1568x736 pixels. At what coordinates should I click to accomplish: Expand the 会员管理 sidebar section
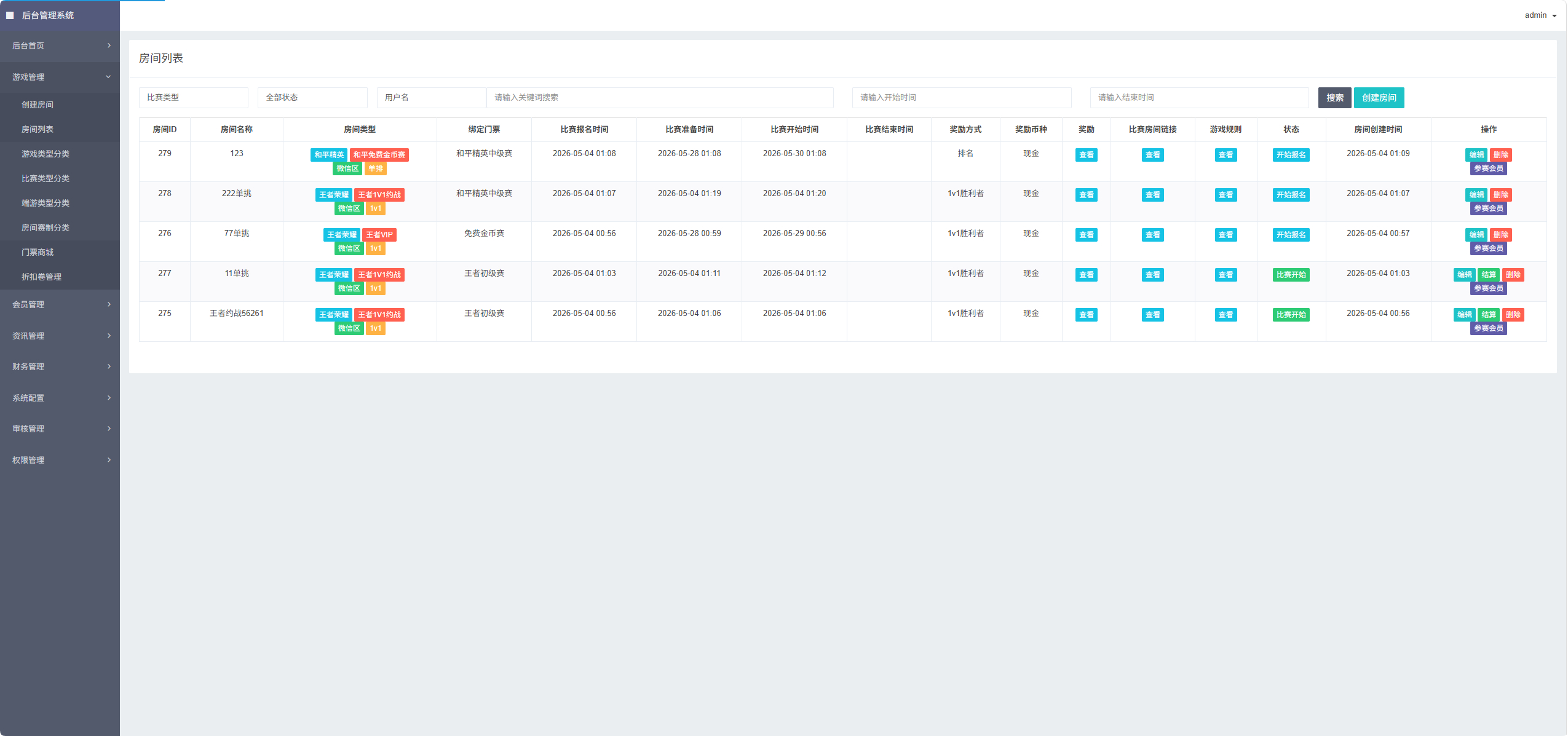pyautogui.click(x=60, y=304)
